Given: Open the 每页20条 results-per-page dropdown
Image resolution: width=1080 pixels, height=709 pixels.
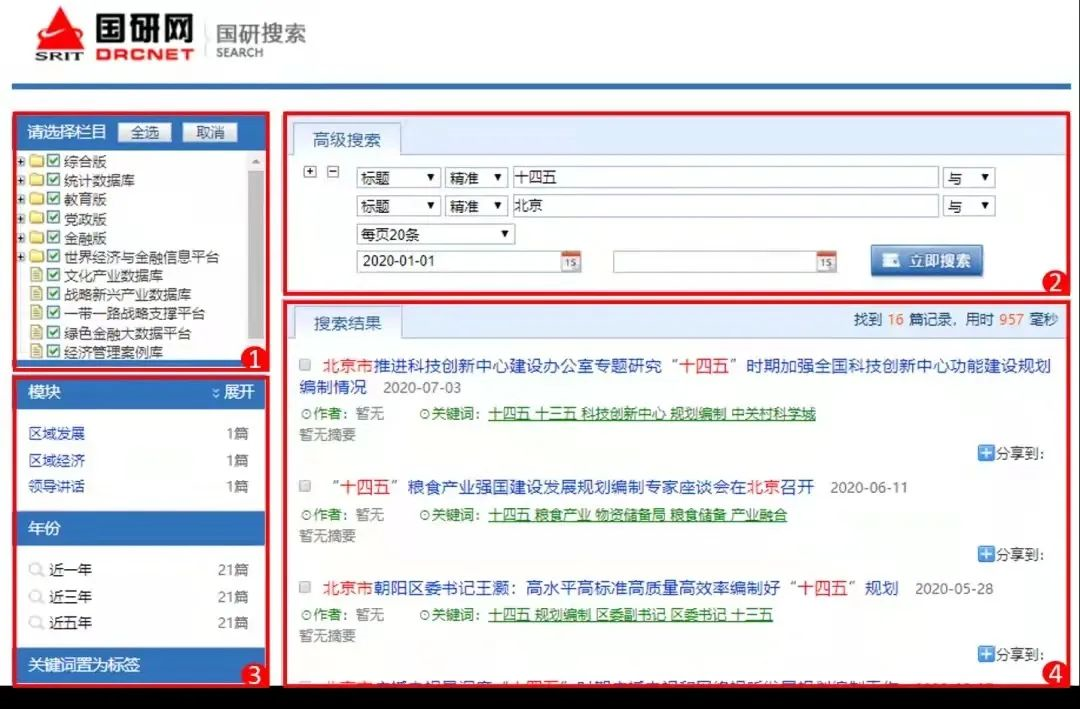Looking at the screenshot, I should pos(435,234).
